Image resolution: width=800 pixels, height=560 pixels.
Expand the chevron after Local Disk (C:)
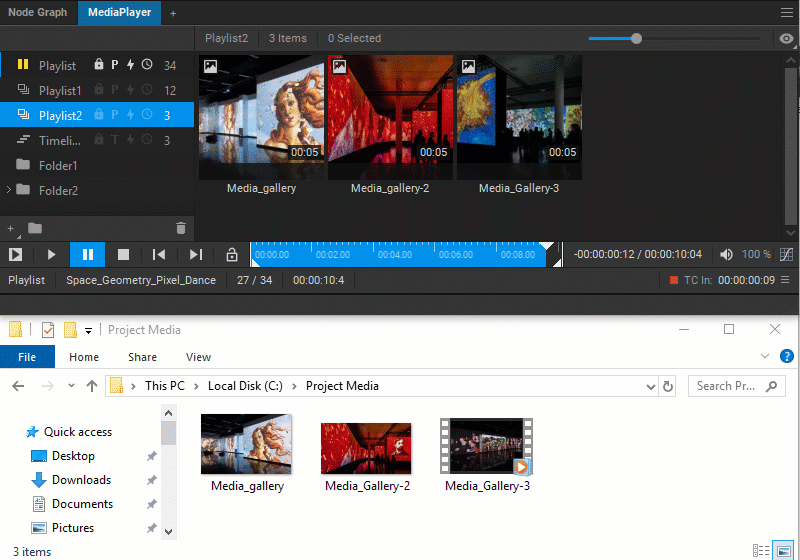point(294,386)
